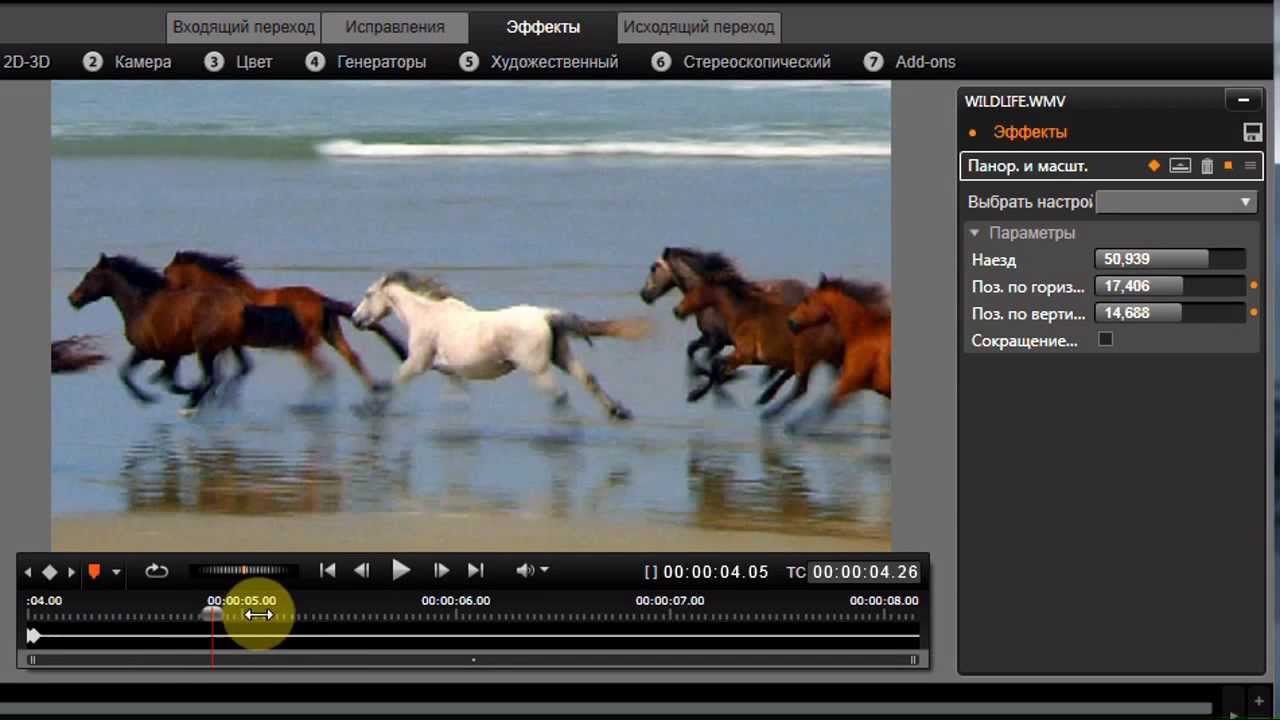
Task: Open the Цвет effects category
Action: point(238,62)
